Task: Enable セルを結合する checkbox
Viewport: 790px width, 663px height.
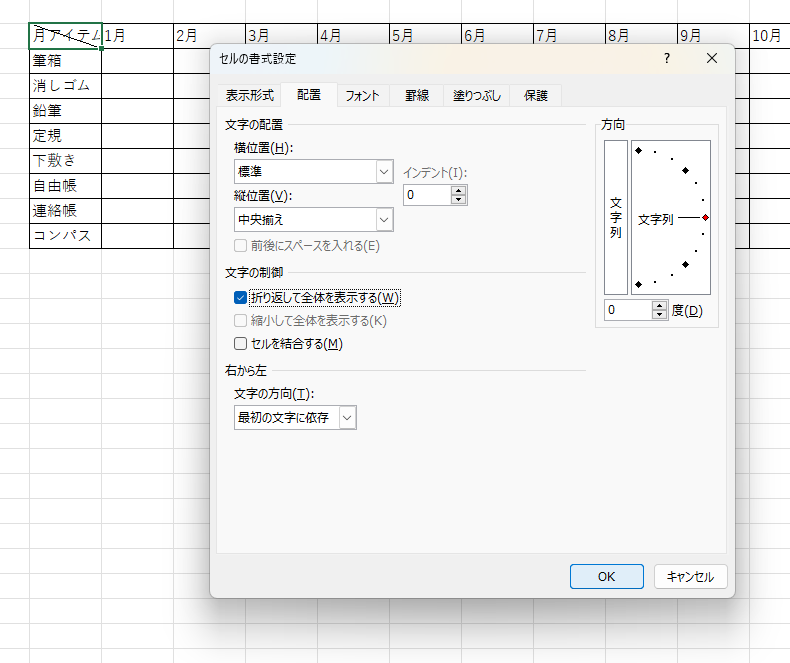Action: click(x=240, y=344)
